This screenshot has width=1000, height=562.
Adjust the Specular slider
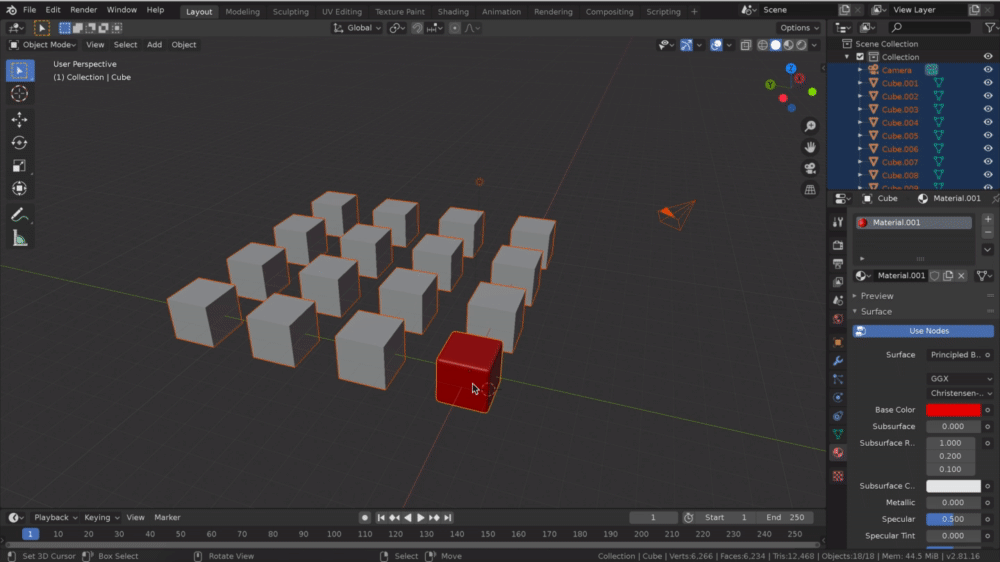point(951,519)
